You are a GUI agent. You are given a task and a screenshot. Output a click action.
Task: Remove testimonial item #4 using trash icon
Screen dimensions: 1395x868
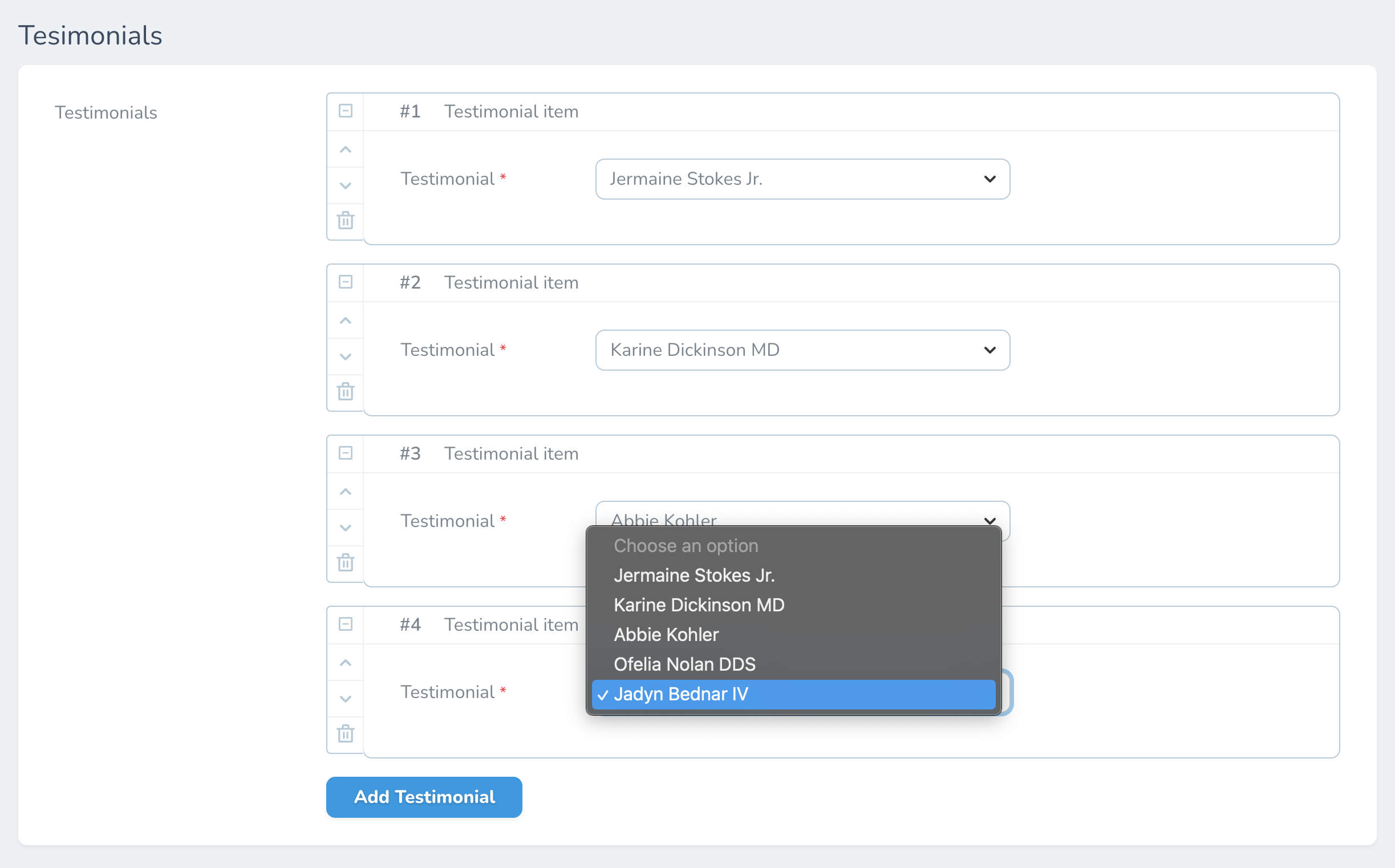345,733
